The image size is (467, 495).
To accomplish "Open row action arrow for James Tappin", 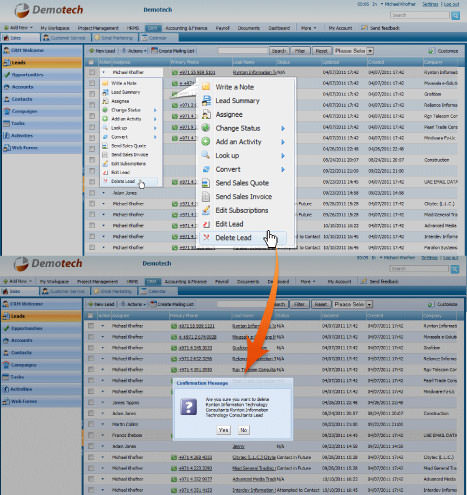I will (103, 402).
